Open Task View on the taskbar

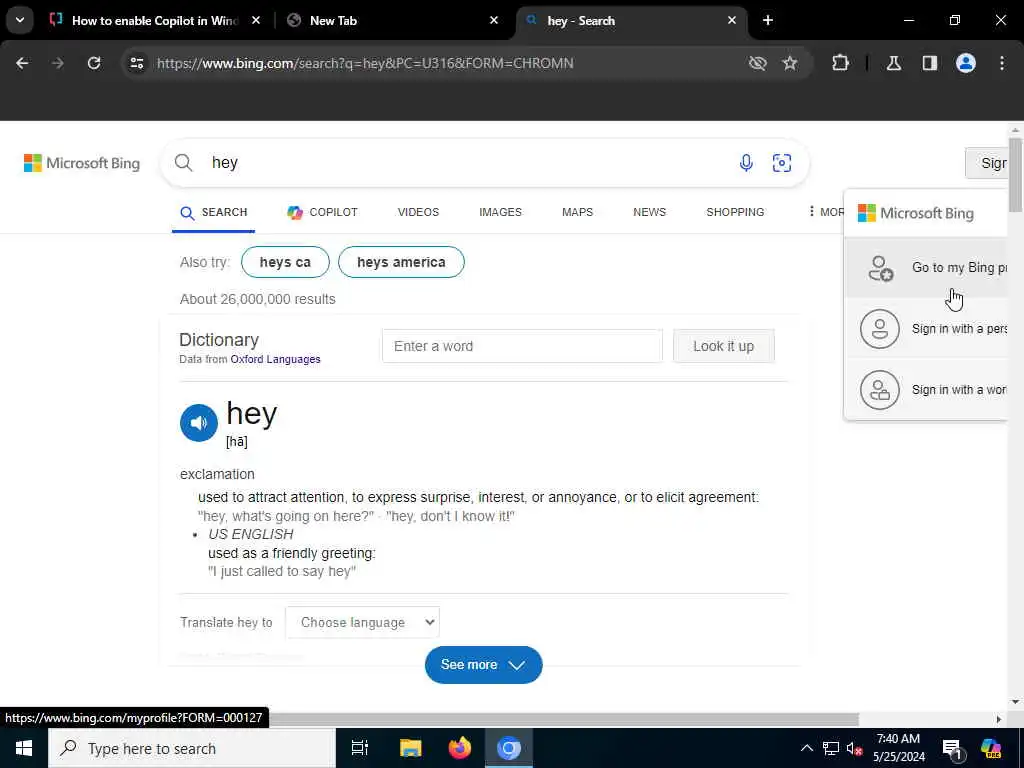pos(360,748)
